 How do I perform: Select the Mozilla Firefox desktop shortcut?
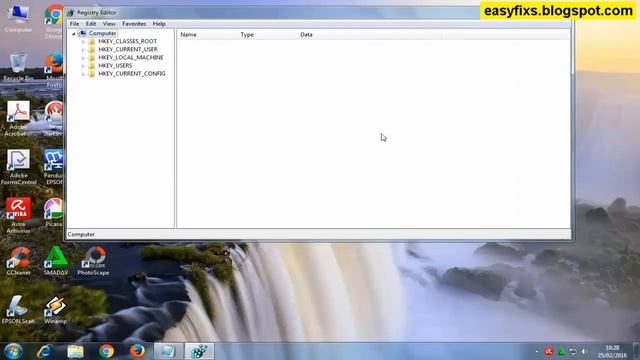(54, 70)
